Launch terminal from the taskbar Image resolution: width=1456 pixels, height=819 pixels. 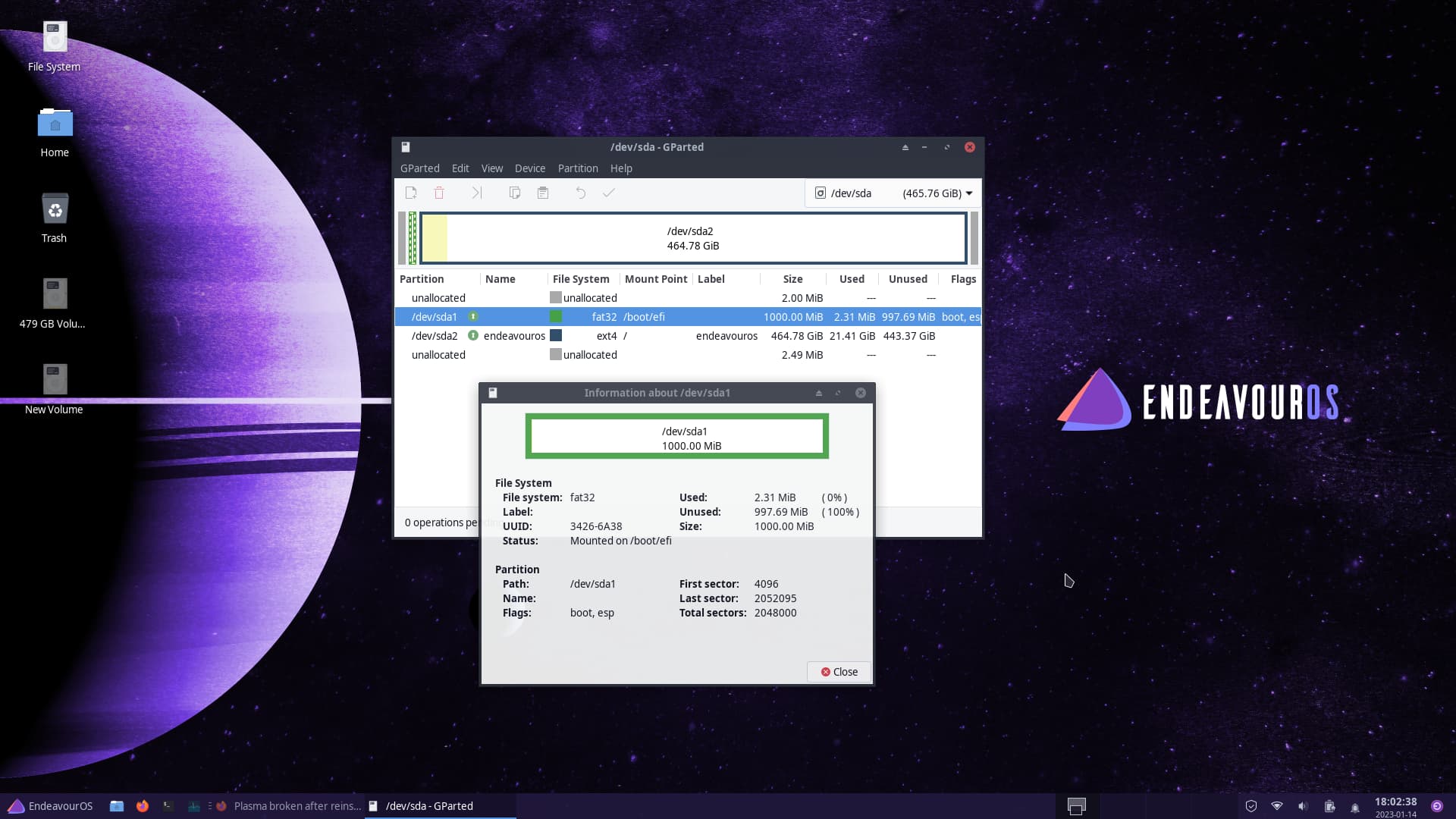(168, 806)
